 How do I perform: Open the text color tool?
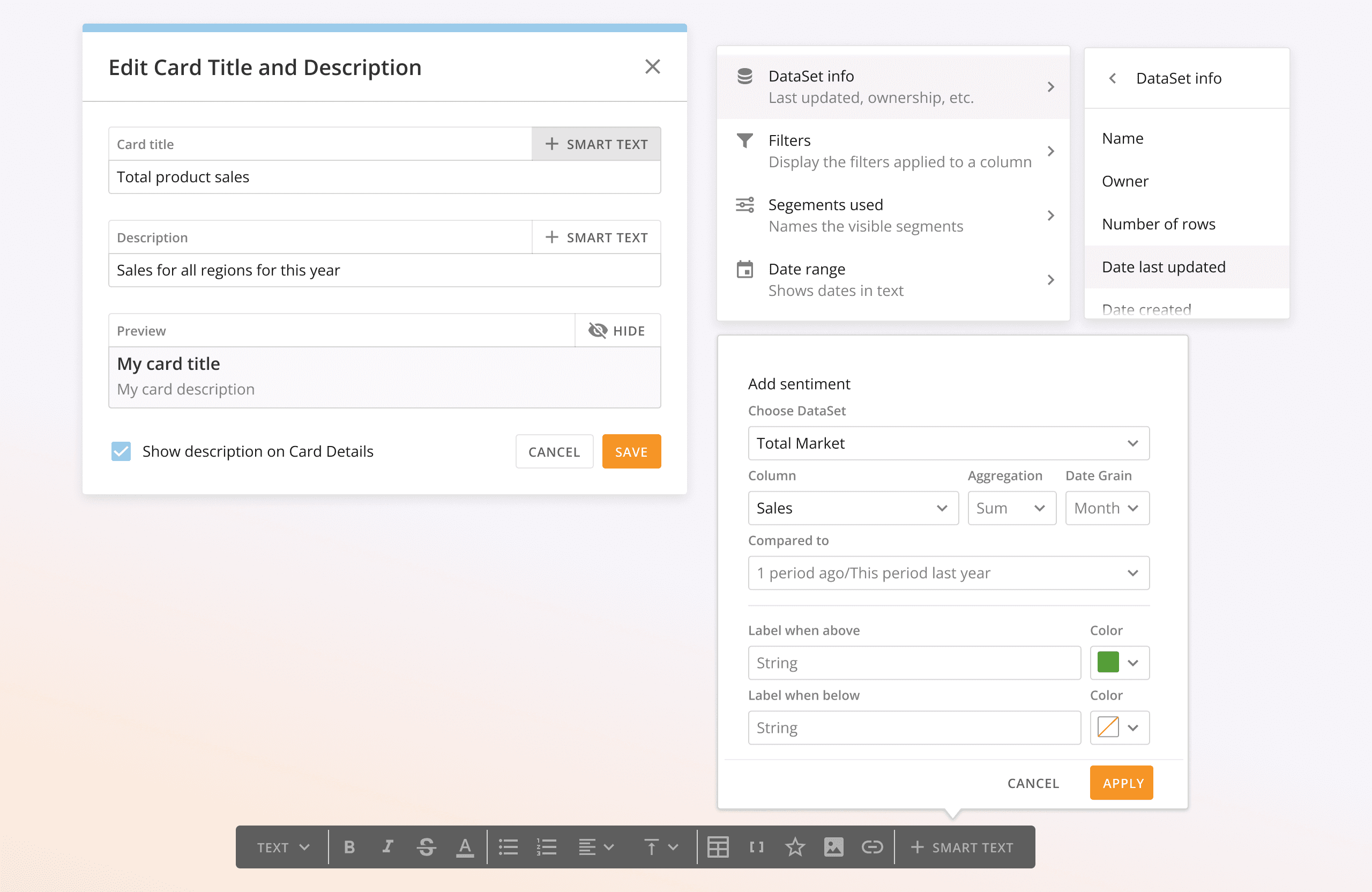tap(465, 846)
